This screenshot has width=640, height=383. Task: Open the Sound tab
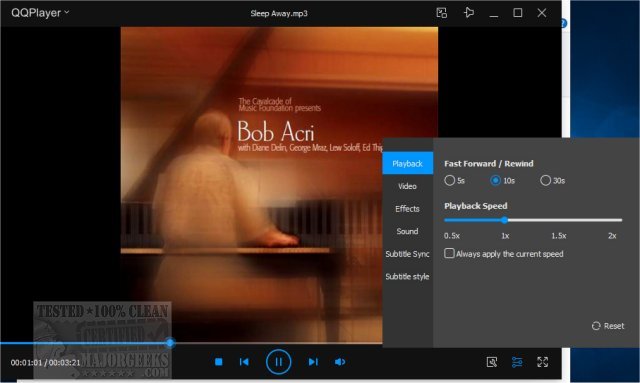pyautogui.click(x=407, y=231)
